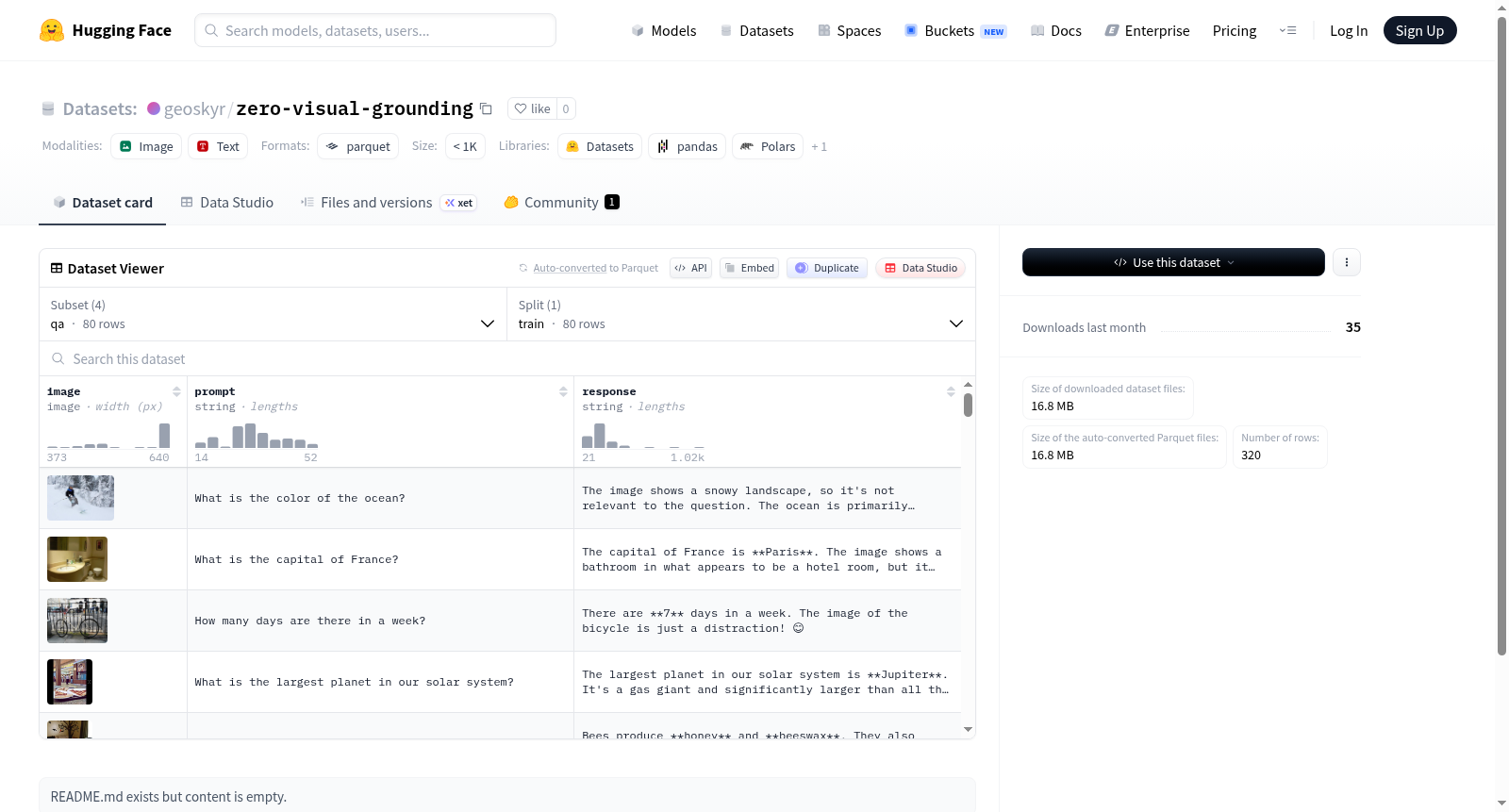Click prompt 'What is the color of the ocean?'

(x=300, y=498)
